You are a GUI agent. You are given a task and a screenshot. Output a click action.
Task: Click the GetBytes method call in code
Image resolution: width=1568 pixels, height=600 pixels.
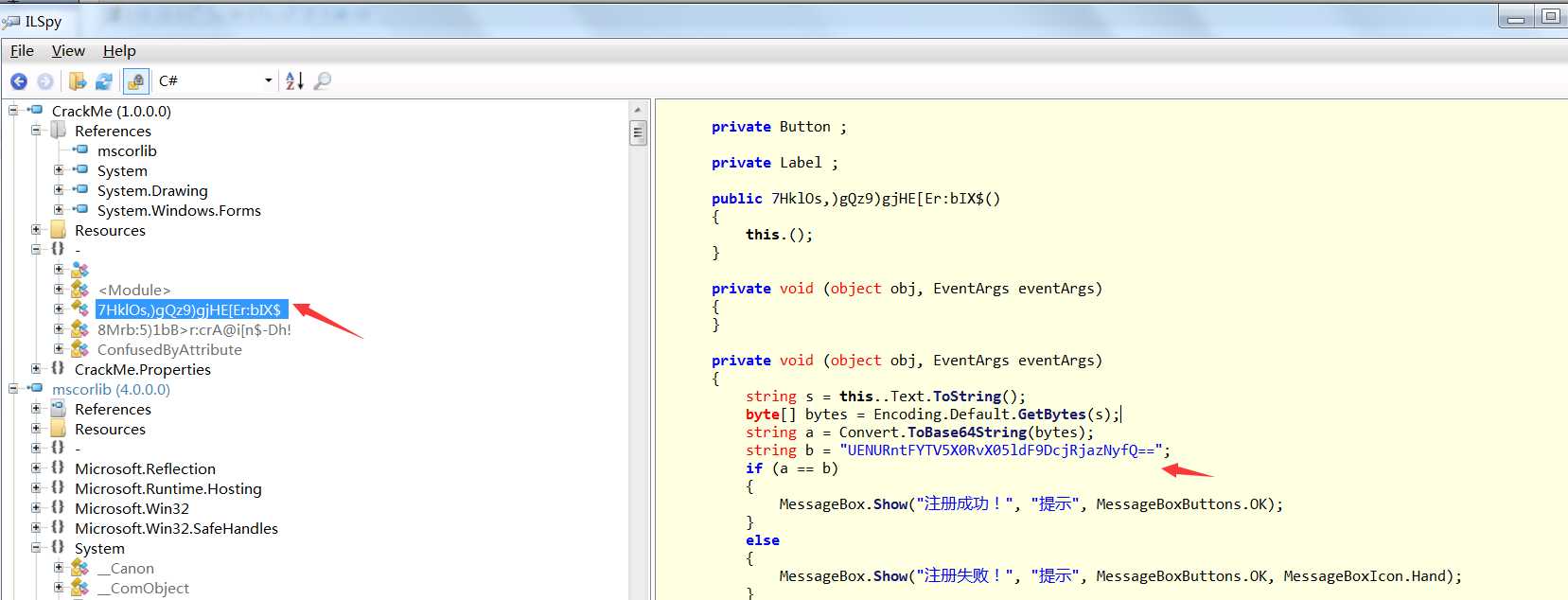tap(1051, 415)
